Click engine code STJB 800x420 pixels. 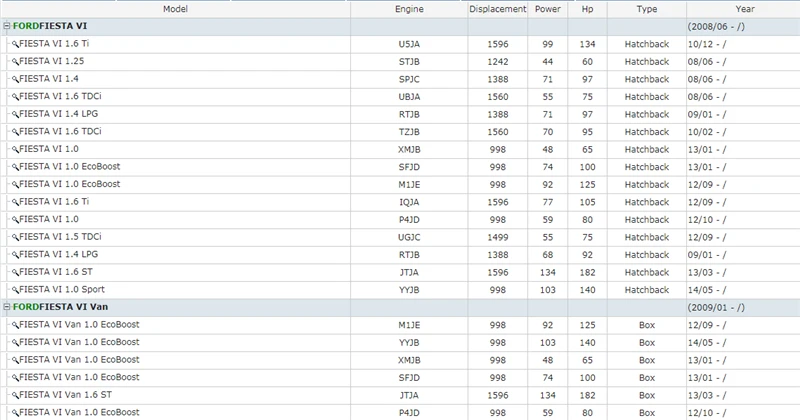pyautogui.click(x=409, y=62)
